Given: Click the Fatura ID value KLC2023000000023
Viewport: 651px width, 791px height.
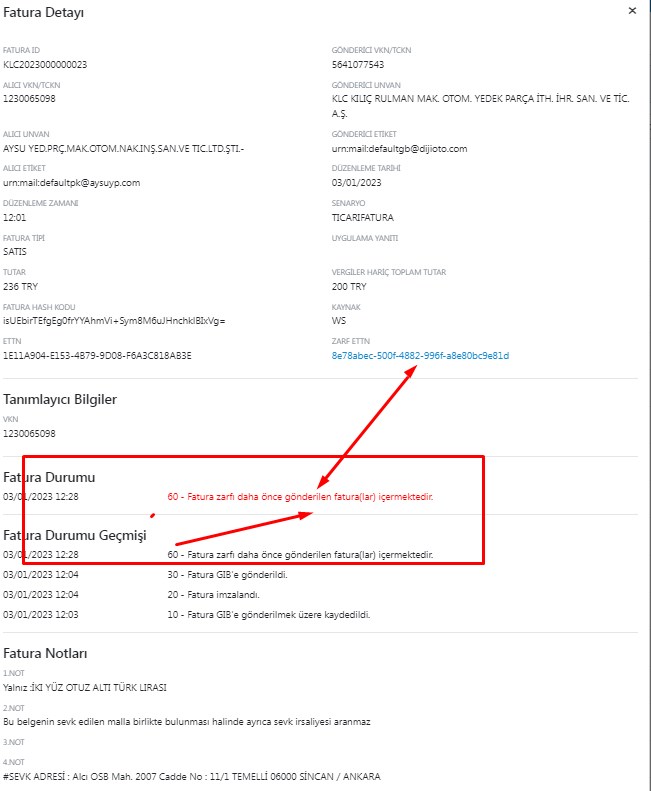Looking at the screenshot, I should point(45,64).
